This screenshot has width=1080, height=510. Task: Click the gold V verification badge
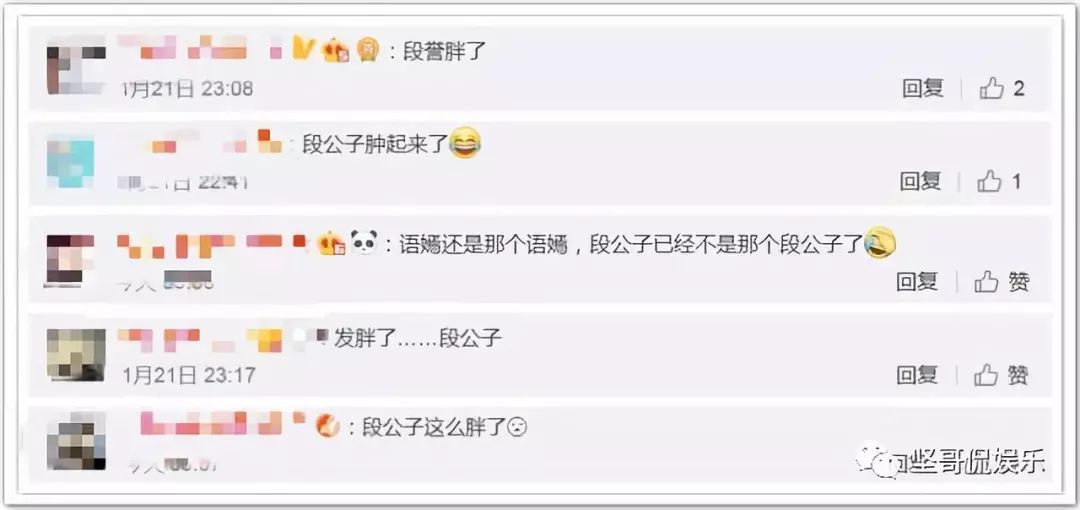pyautogui.click(x=304, y=48)
